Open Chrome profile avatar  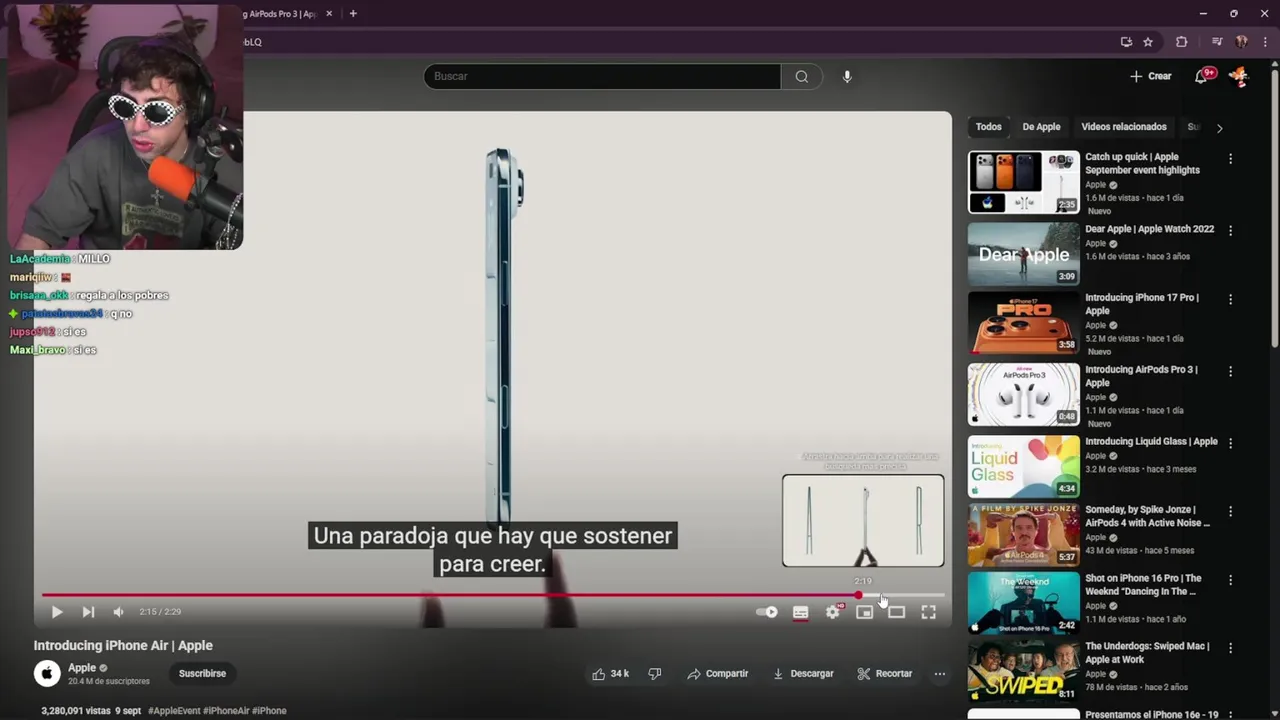[x=1242, y=42]
